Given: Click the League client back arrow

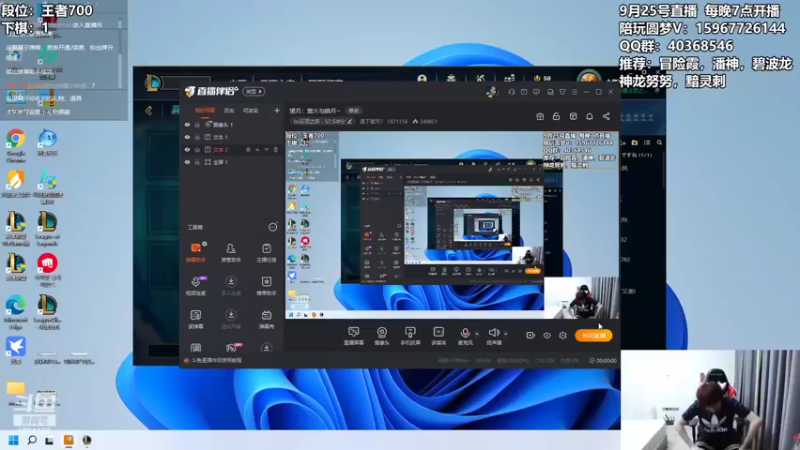Looking at the screenshot, I should point(148,110).
